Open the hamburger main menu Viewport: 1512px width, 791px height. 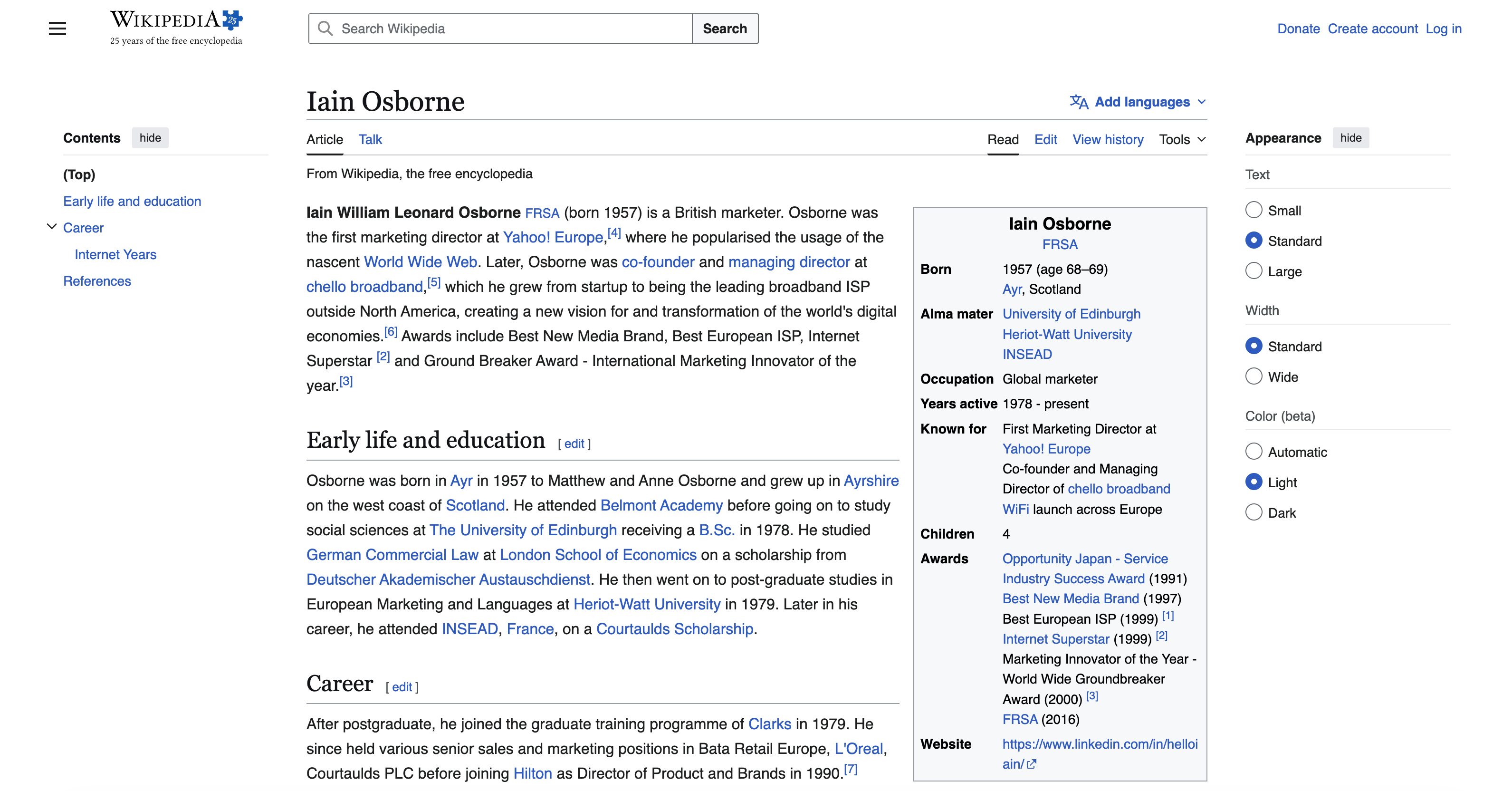tap(57, 28)
